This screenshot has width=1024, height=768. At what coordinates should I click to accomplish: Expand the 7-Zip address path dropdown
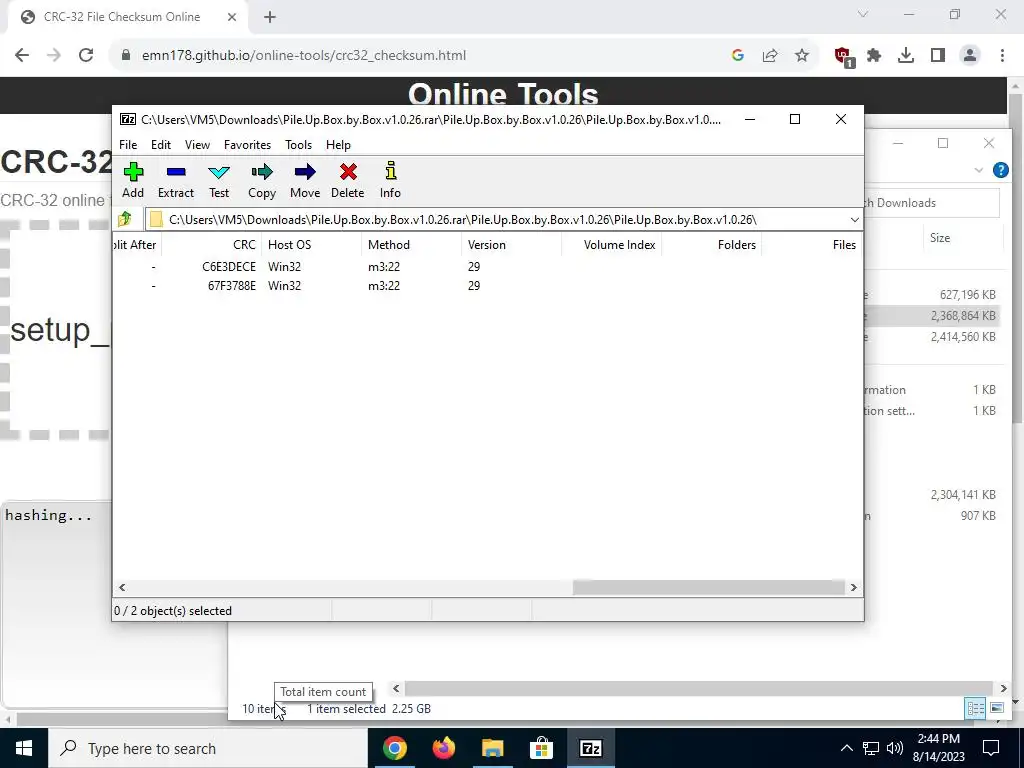coord(854,219)
